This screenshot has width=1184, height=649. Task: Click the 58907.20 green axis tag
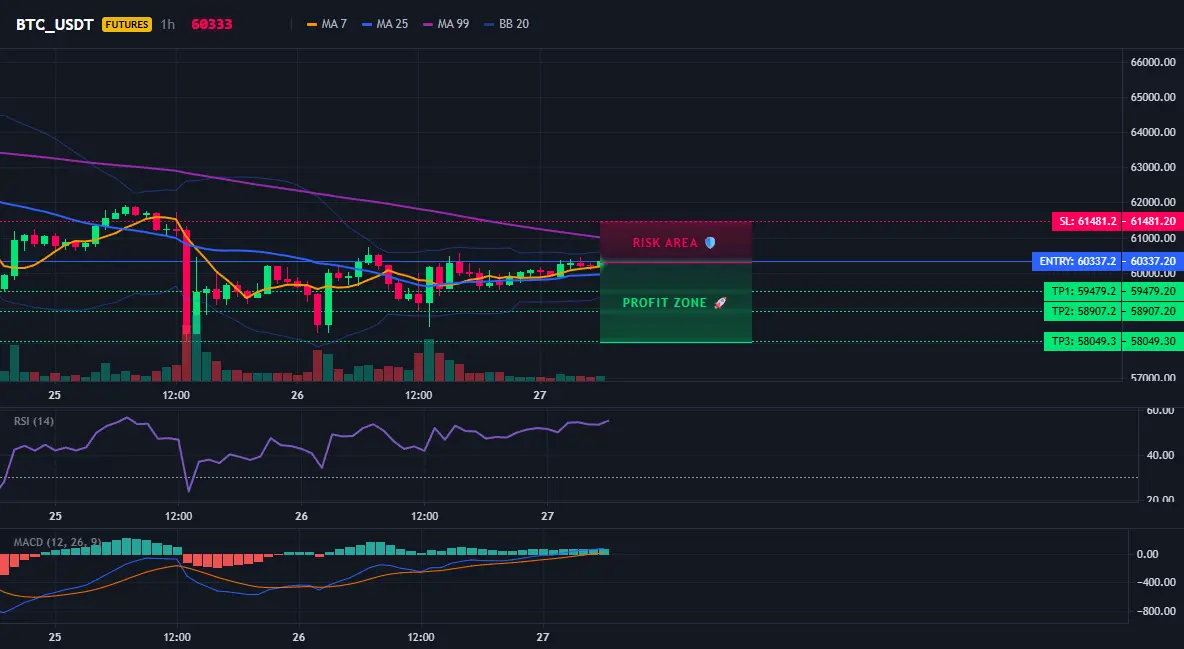point(1152,311)
